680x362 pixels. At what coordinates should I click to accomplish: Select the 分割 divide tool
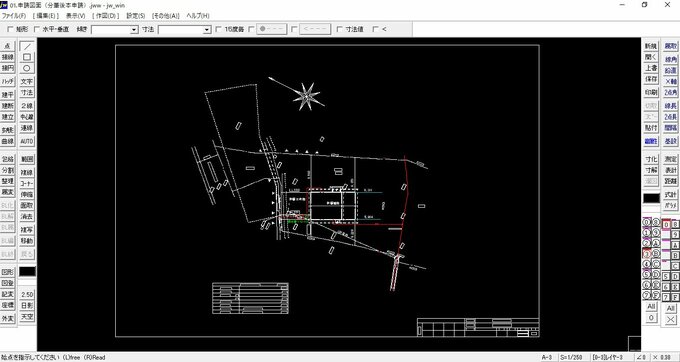click(7, 170)
